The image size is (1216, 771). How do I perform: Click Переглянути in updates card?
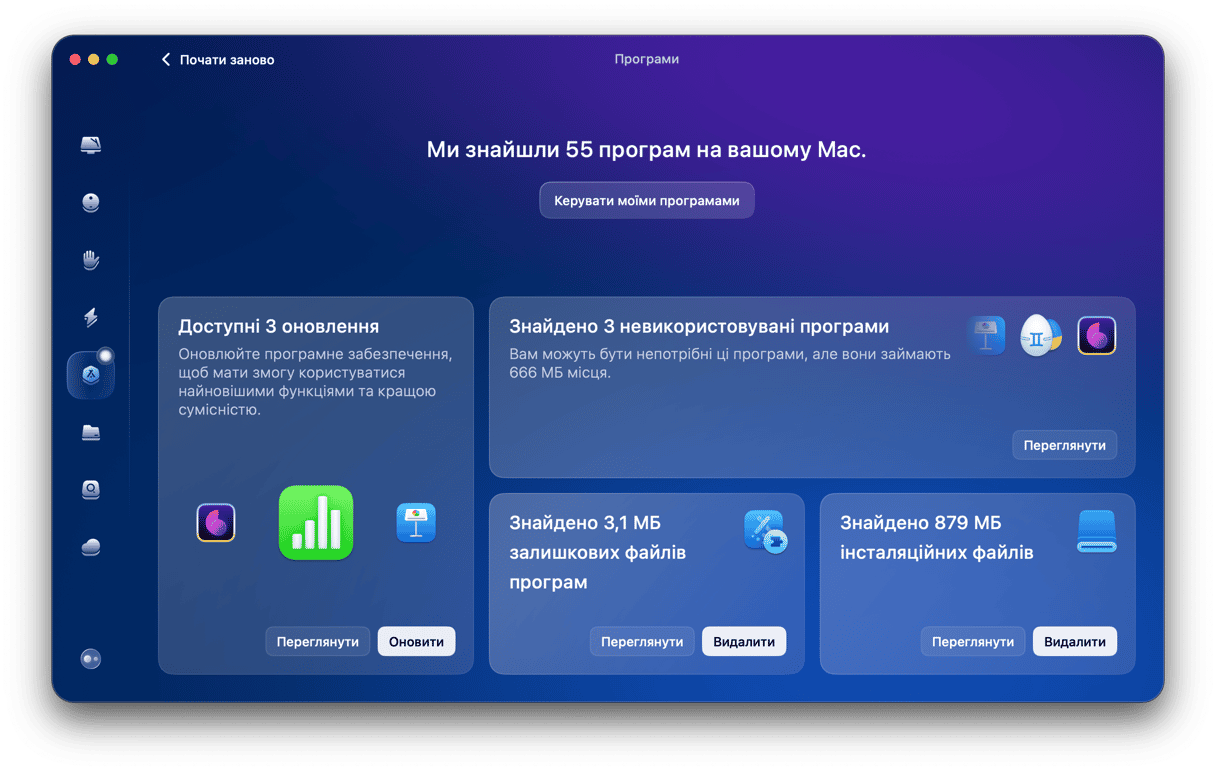[x=318, y=641]
